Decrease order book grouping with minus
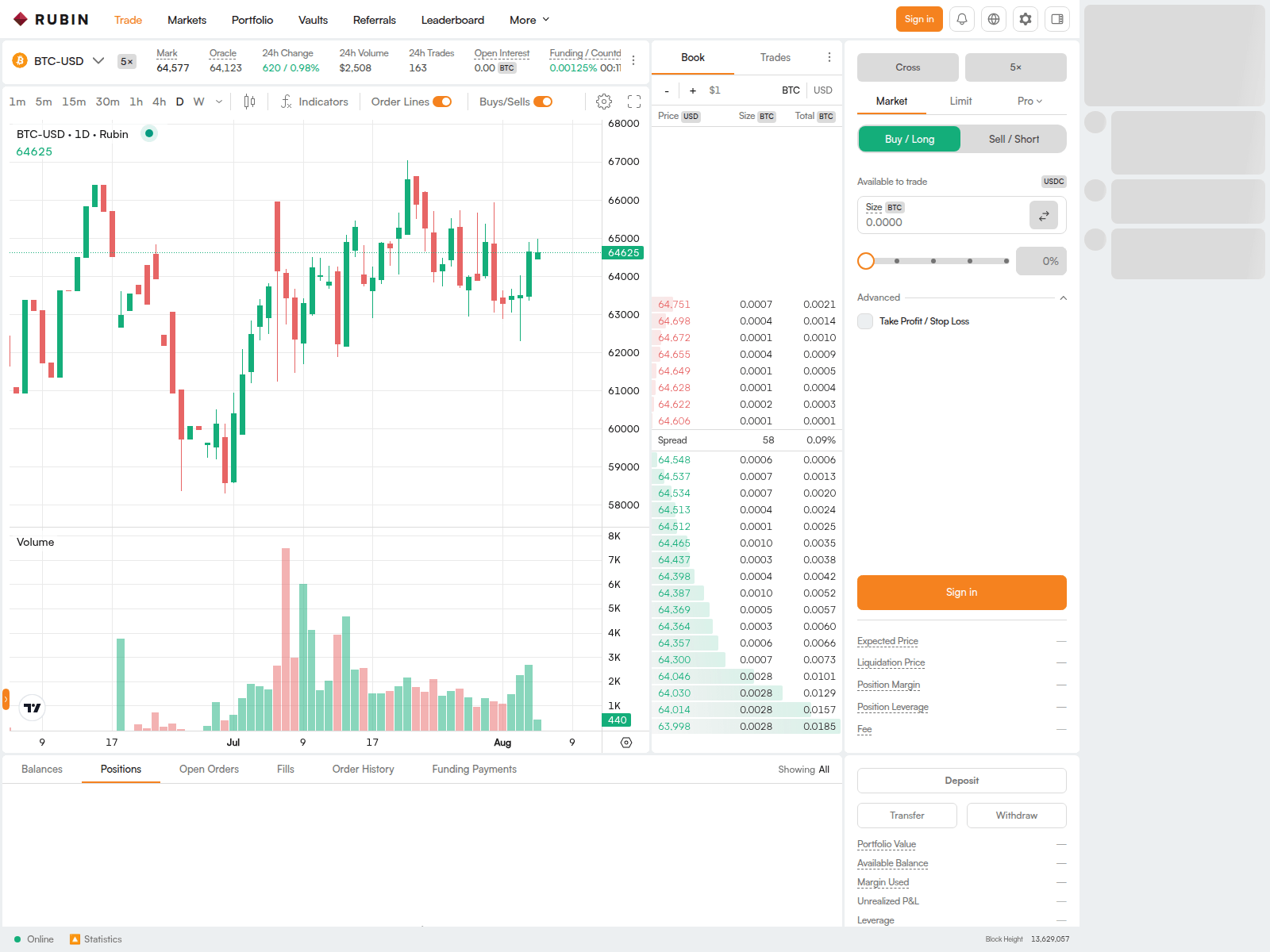Image resolution: width=1270 pixels, height=952 pixels. click(667, 90)
